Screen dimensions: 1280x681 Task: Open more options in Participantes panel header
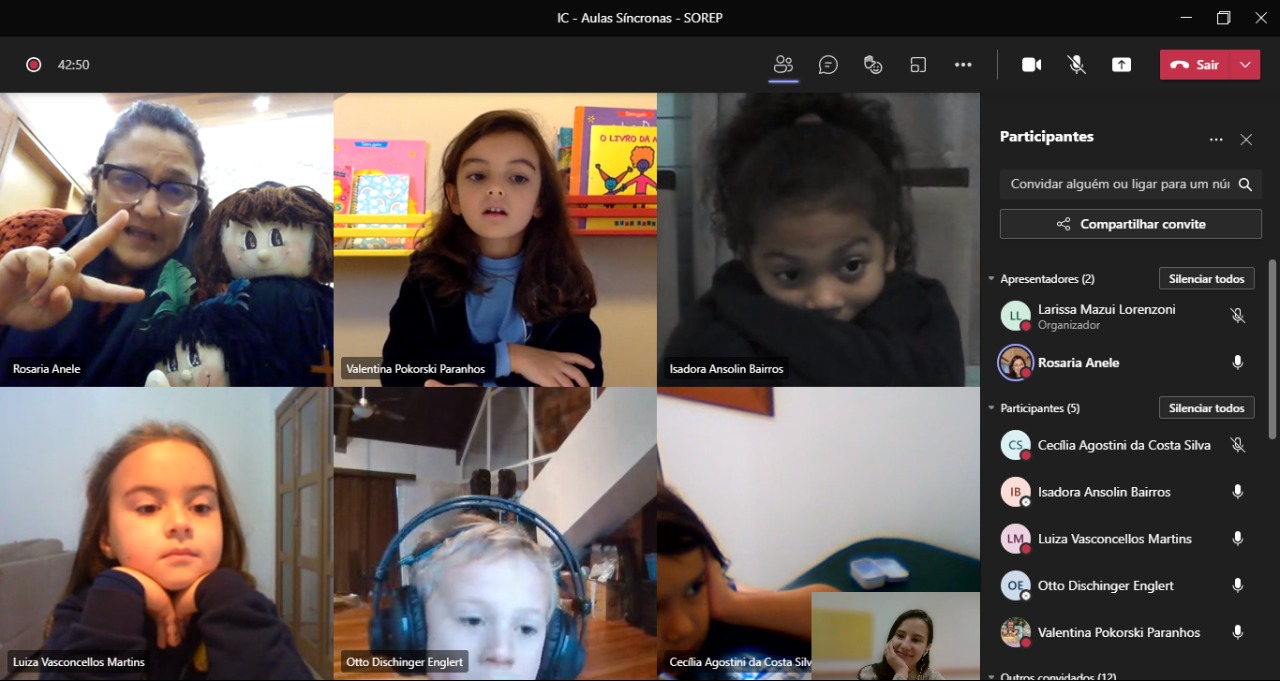[x=1216, y=140]
